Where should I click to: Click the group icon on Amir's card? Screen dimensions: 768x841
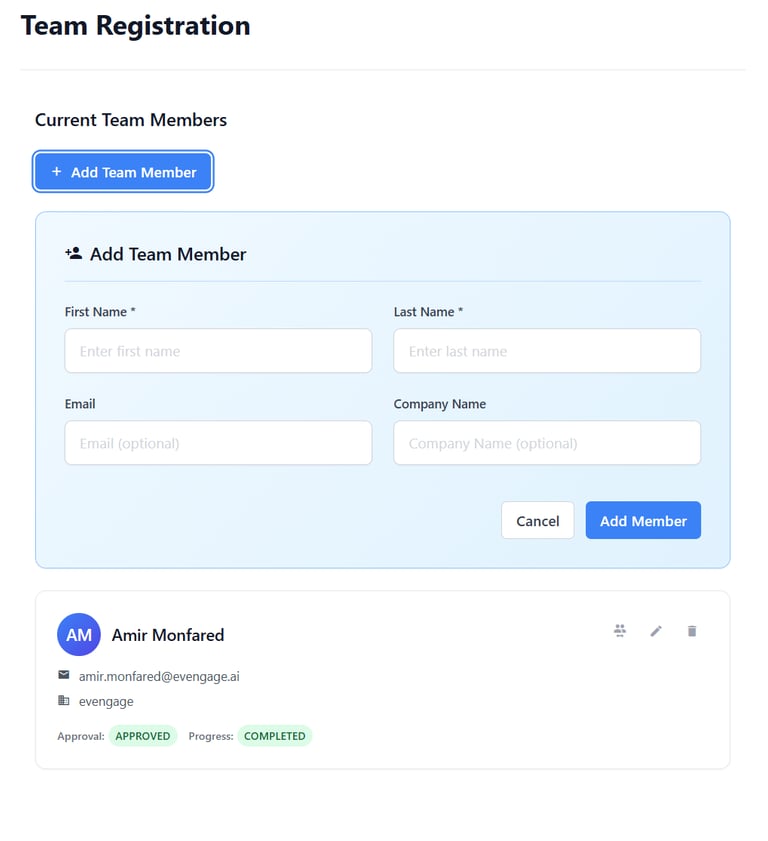[620, 630]
